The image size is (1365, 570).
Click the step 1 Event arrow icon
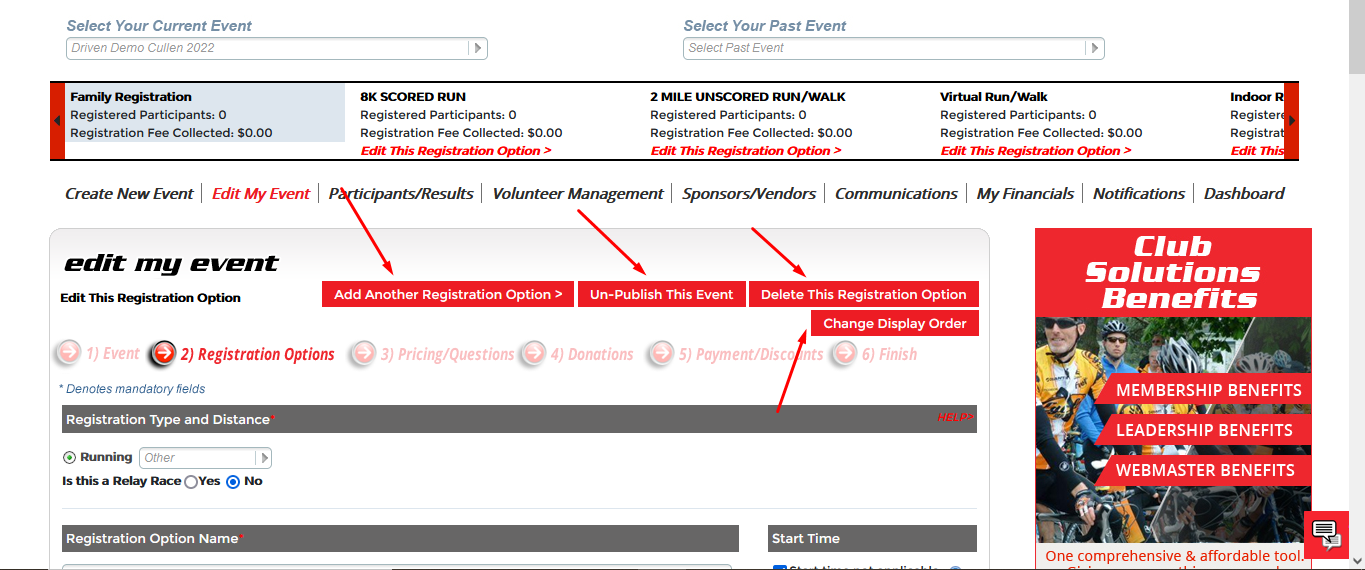[69, 353]
